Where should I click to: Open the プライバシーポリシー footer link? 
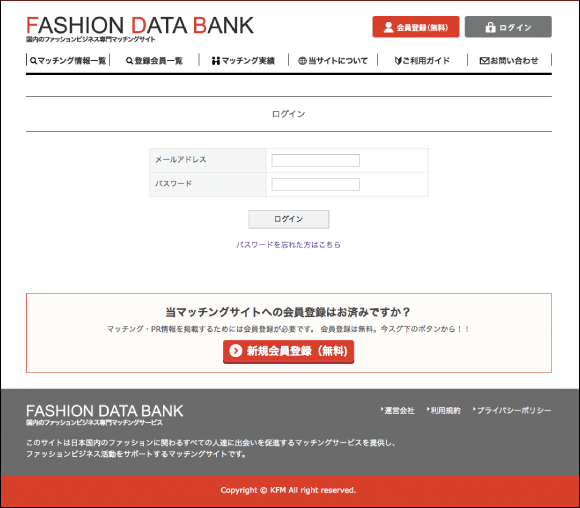click(512, 410)
